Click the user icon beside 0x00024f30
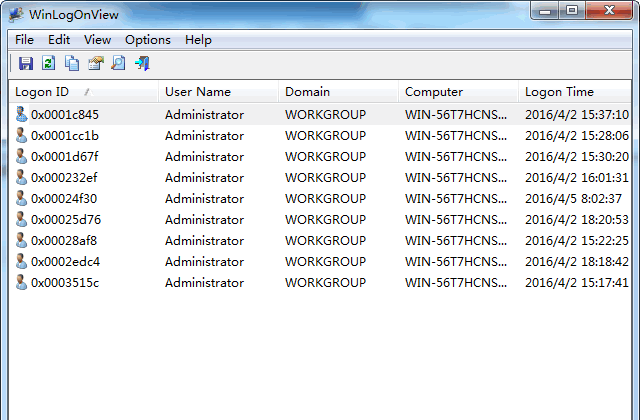Viewport: 640px width, 420px height. pyautogui.click(x=21, y=198)
